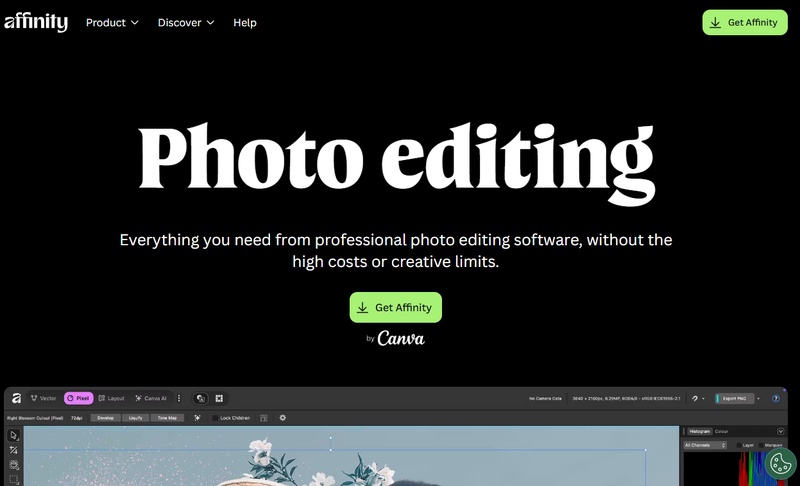The image size is (800, 486).
Task: Click the Tone Map button
Action: click(x=167, y=418)
